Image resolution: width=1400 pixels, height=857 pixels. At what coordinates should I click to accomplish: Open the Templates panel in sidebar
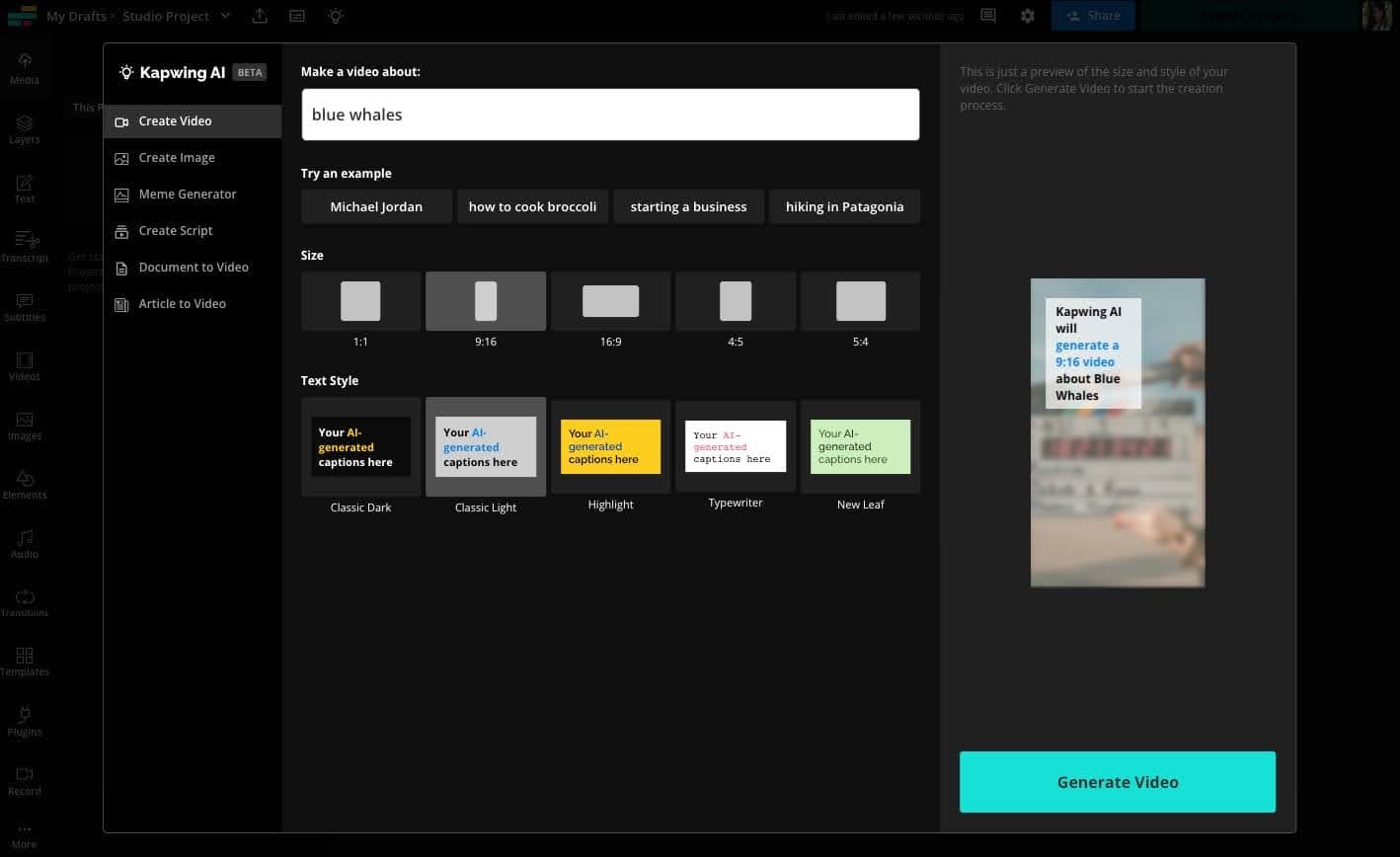[x=25, y=662]
